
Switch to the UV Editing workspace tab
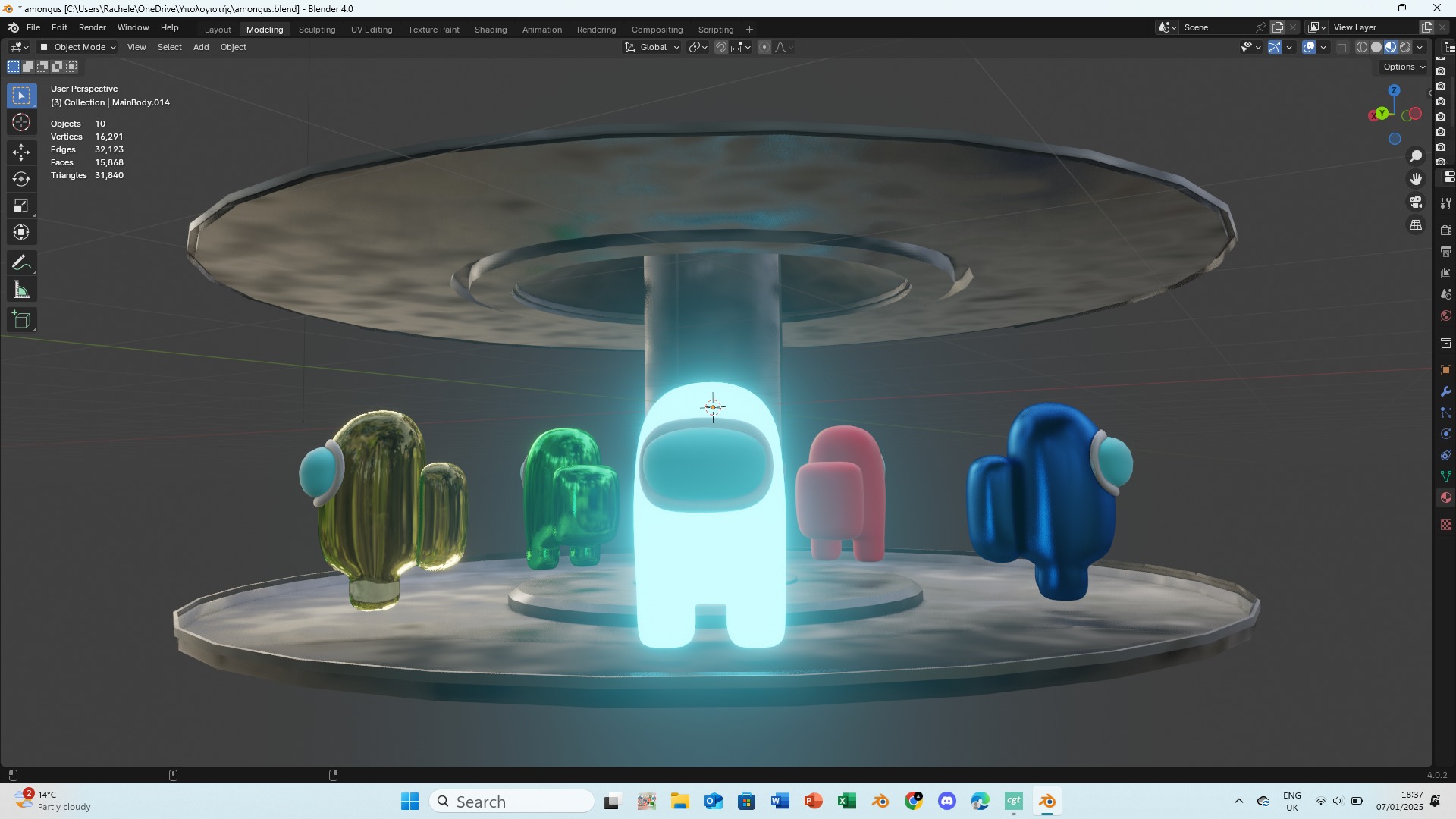[372, 30]
